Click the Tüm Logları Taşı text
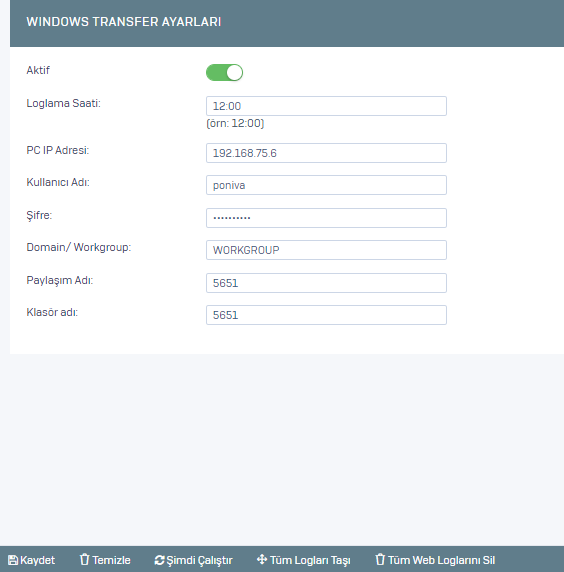This screenshot has width=564, height=572. coord(310,560)
